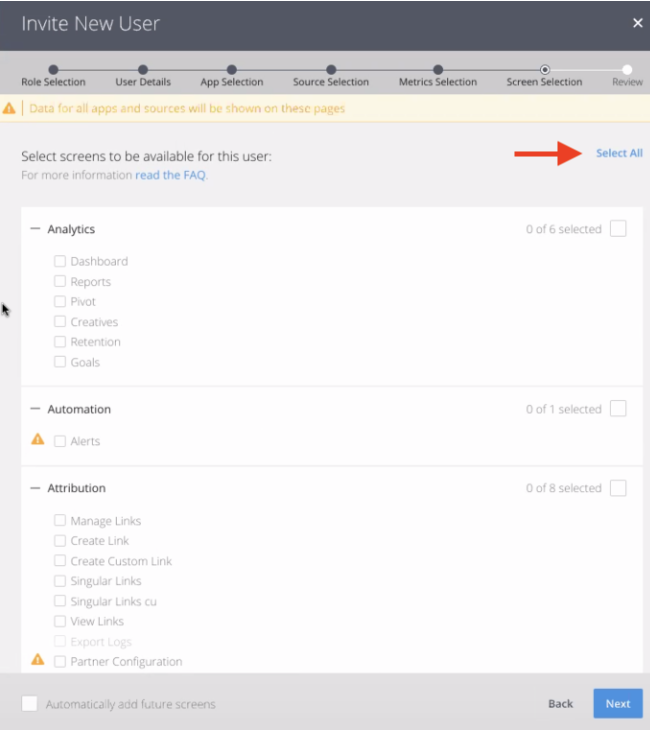Click the warning icon in the yellow banner

point(9,108)
